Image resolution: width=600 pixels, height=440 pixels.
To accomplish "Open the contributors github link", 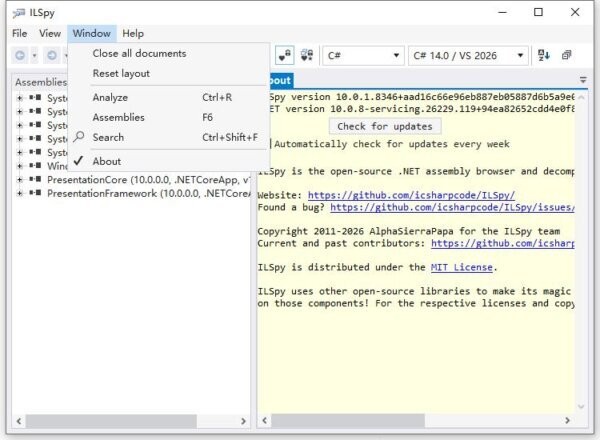I will [502, 243].
